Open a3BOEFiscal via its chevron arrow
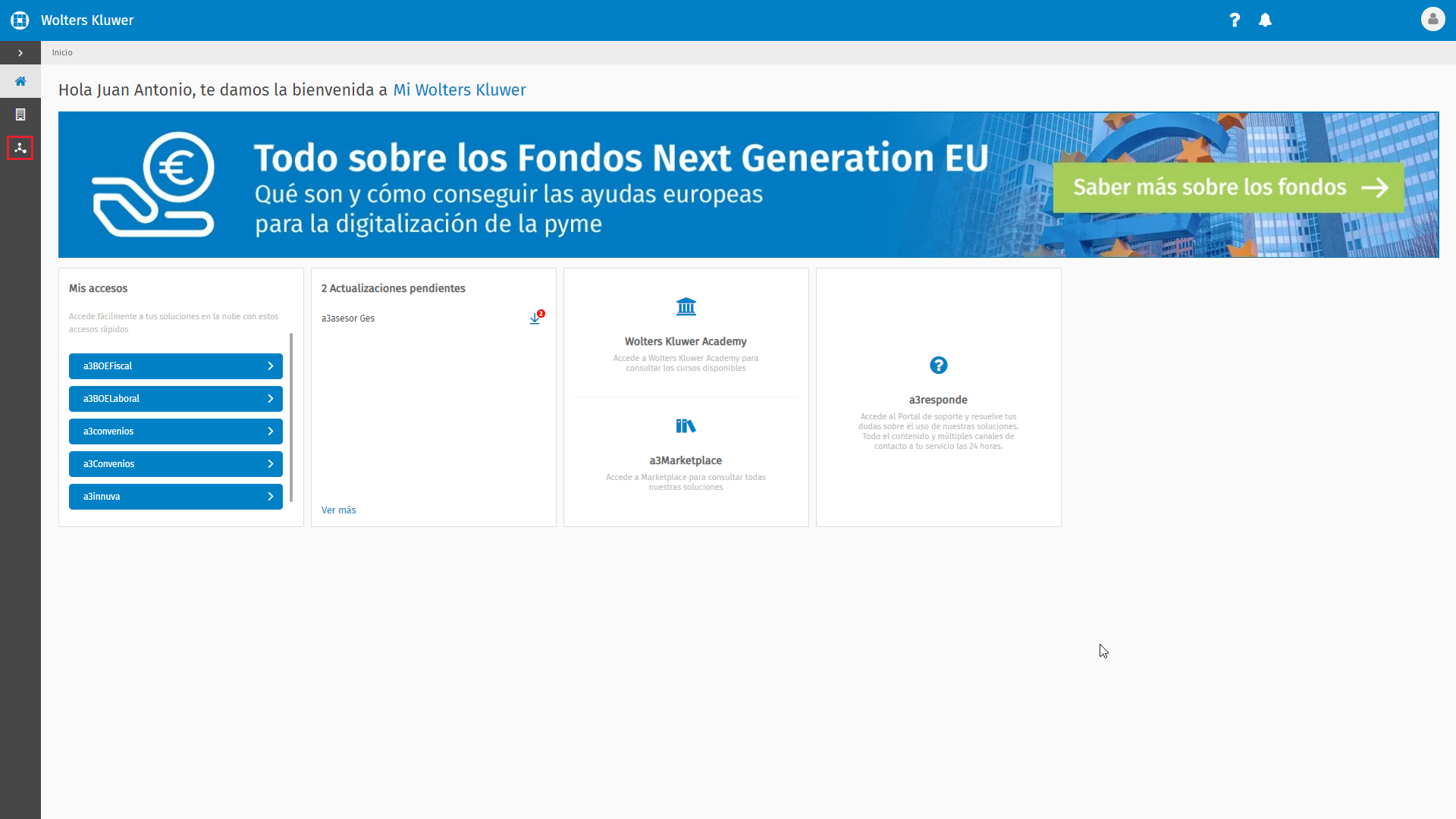This screenshot has width=1456, height=819. tap(271, 366)
